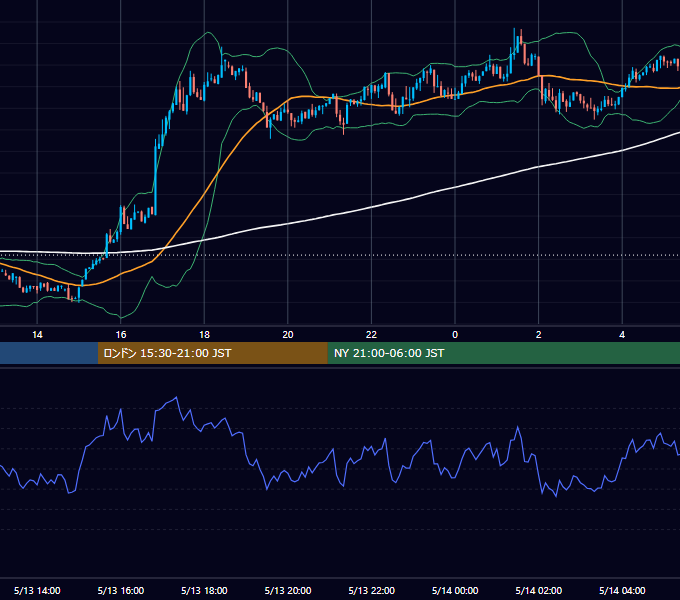Image resolution: width=680 pixels, height=600 pixels.
Task: Click the 5/13 22:00 time label
Action: click(372, 590)
